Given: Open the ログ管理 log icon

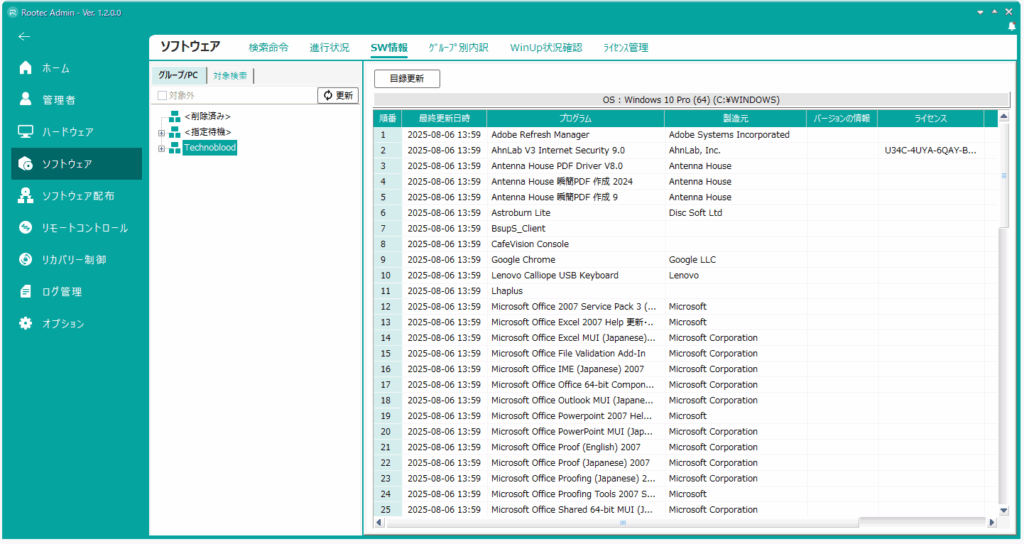Looking at the screenshot, I should [26, 292].
